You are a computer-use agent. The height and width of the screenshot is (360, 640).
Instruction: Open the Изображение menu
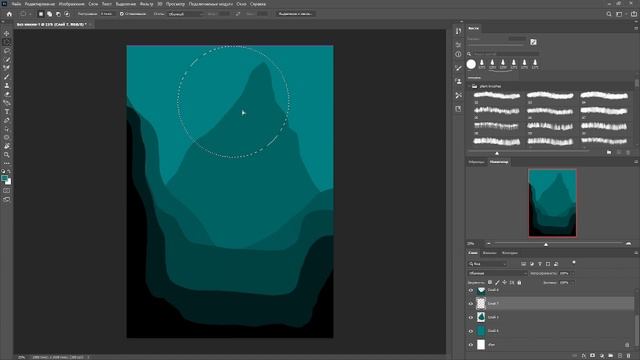(x=71, y=4)
